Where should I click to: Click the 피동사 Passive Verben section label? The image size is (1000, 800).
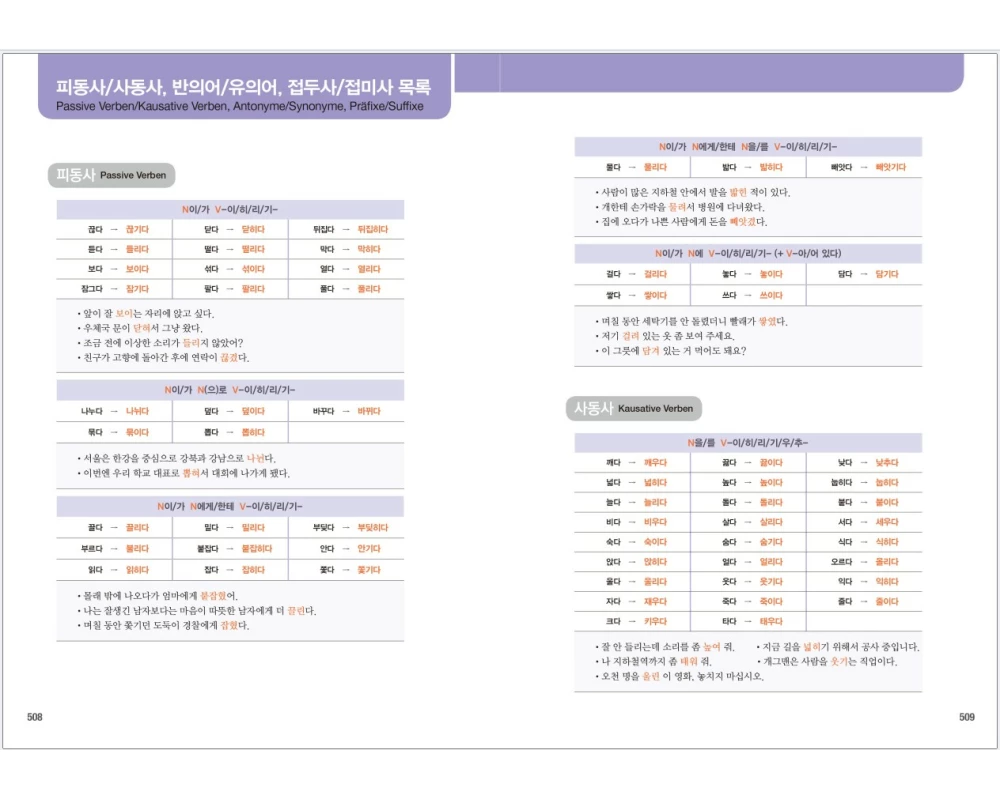[111, 175]
